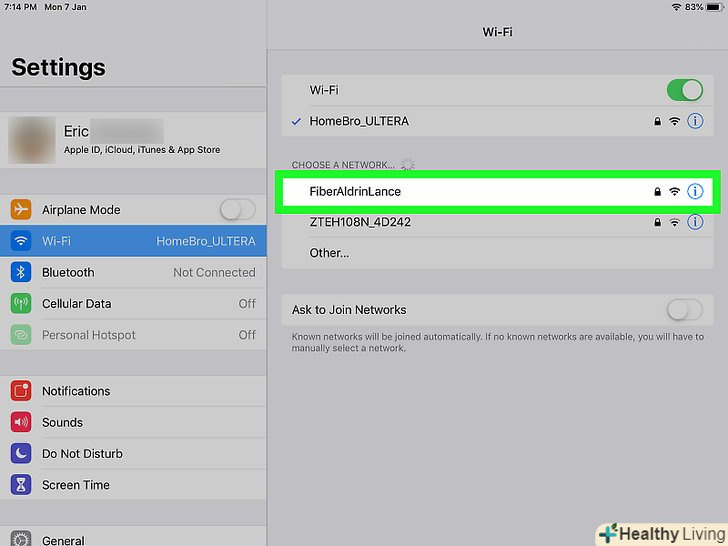Click the Airplane Mode icon
This screenshot has width=728, height=546.
[x=21, y=210]
